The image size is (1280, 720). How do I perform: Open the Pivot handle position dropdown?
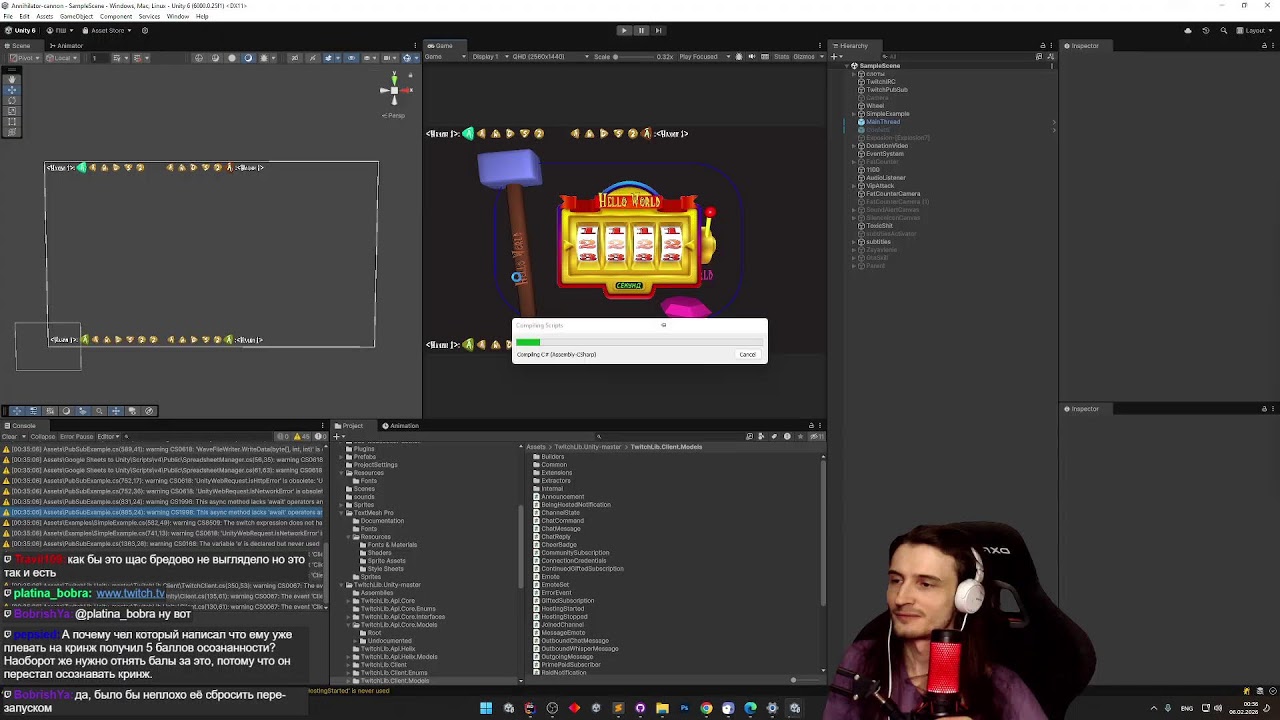coord(25,57)
